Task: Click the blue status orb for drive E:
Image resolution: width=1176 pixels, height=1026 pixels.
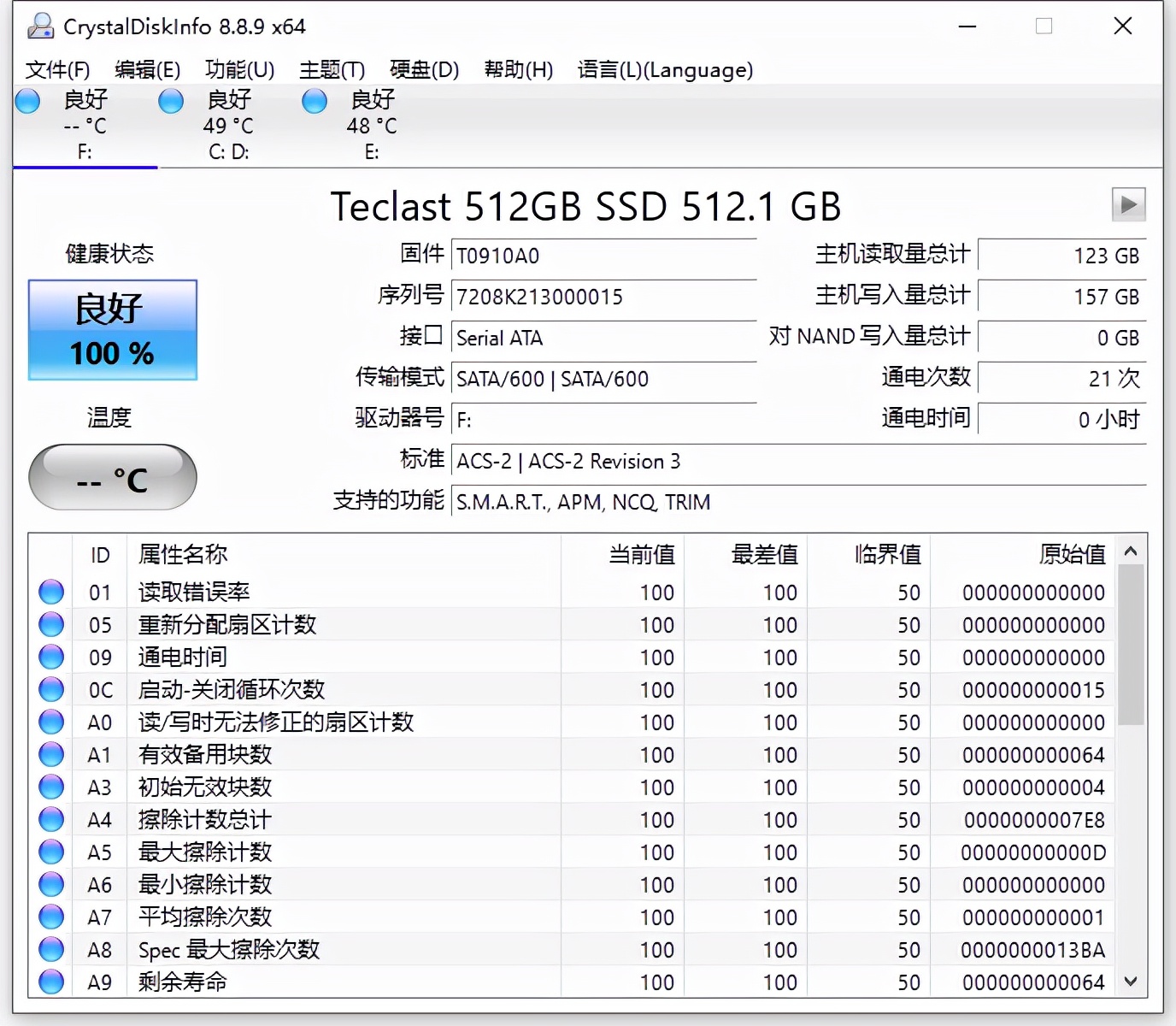Action: pyautogui.click(x=315, y=101)
